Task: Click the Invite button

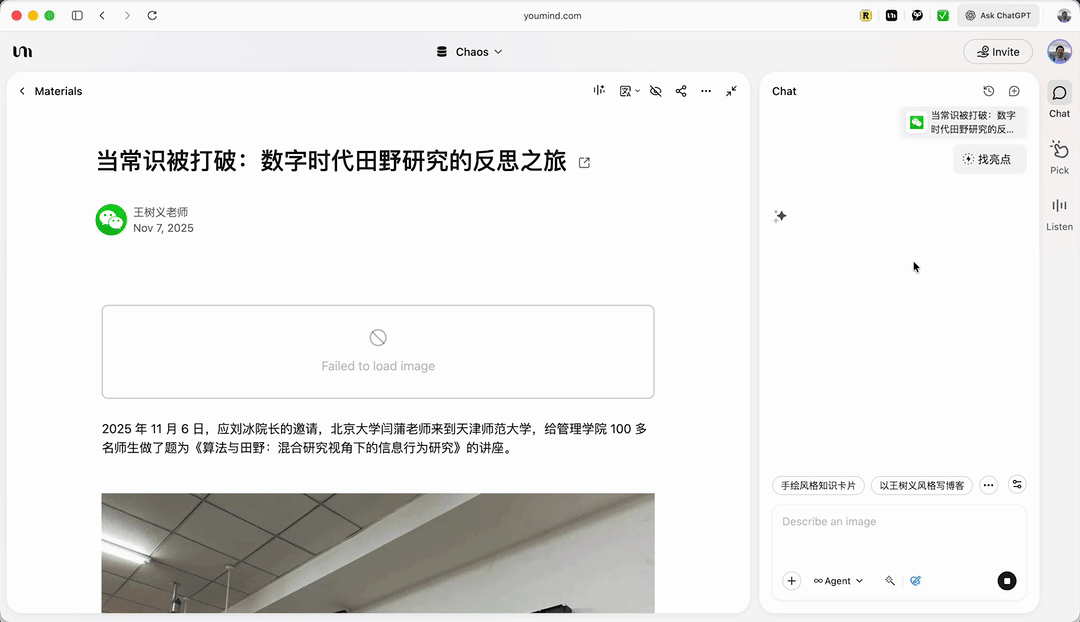Action: tap(997, 52)
